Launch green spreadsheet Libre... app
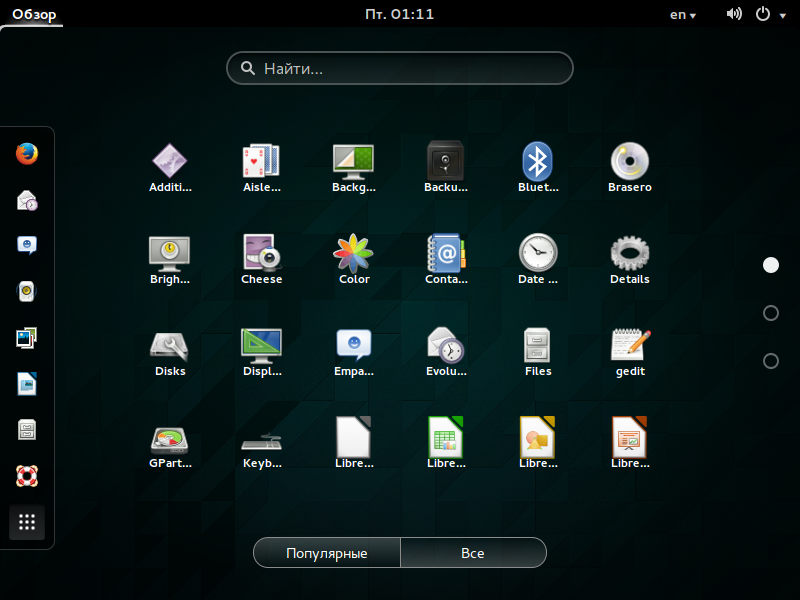This screenshot has width=800, height=600. [445, 443]
